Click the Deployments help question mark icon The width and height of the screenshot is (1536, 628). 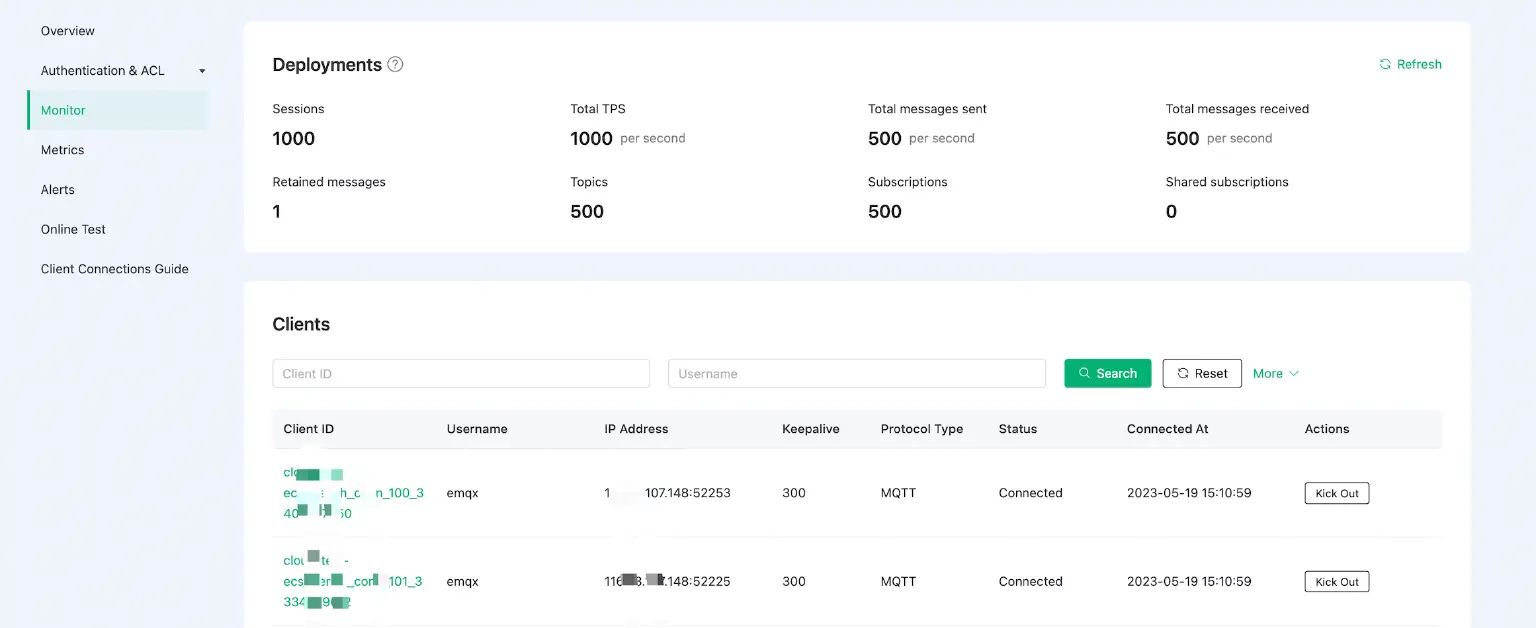pyautogui.click(x=395, y=64)
